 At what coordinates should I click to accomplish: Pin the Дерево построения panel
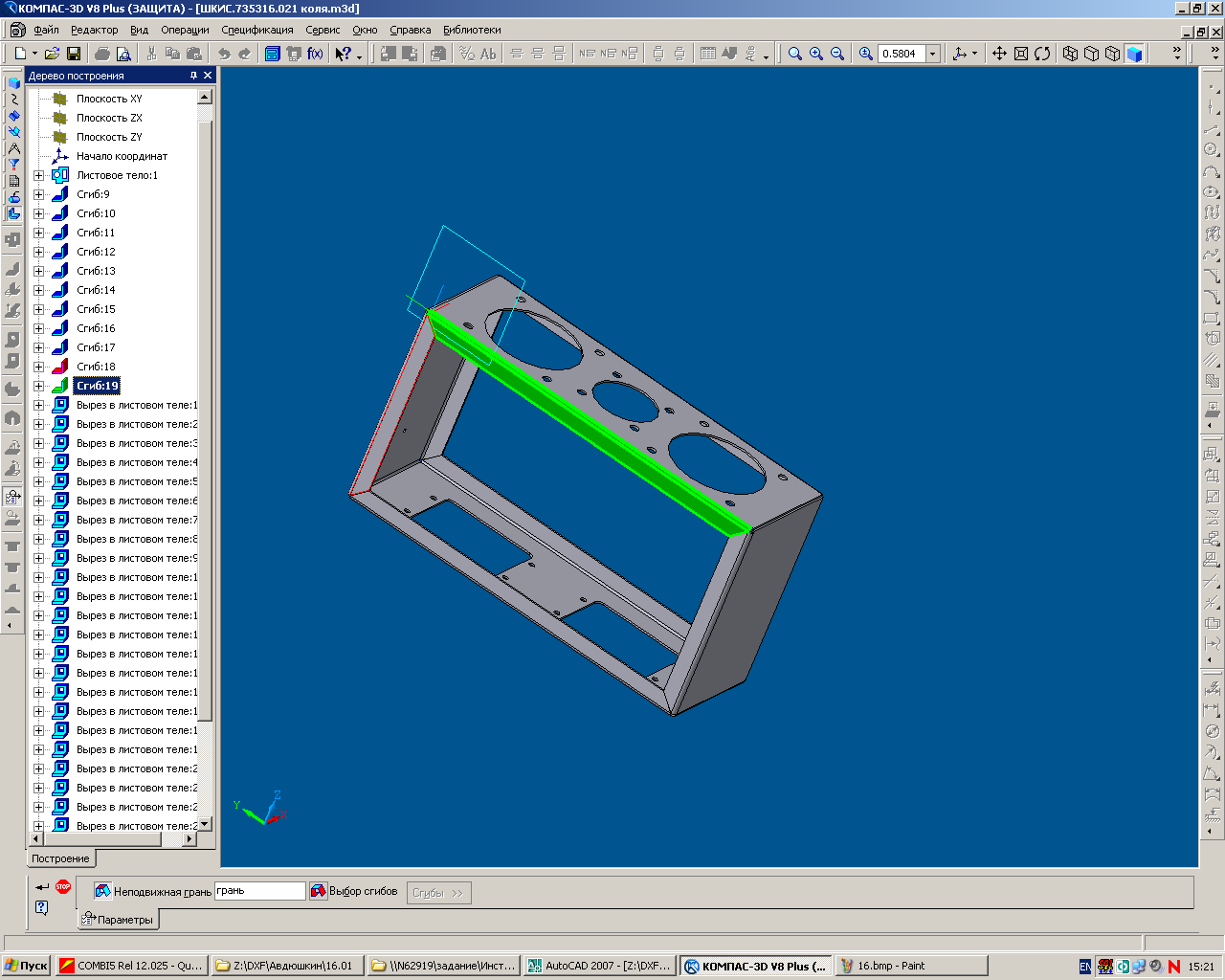[193, 76]
